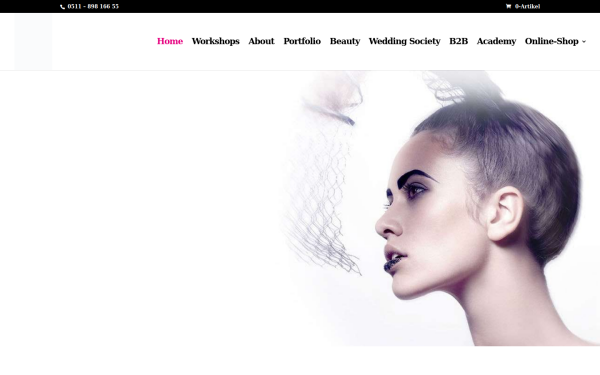The image size is (600, 375).
Task: Open the Portfolio menu item
Action: (302, 41)
